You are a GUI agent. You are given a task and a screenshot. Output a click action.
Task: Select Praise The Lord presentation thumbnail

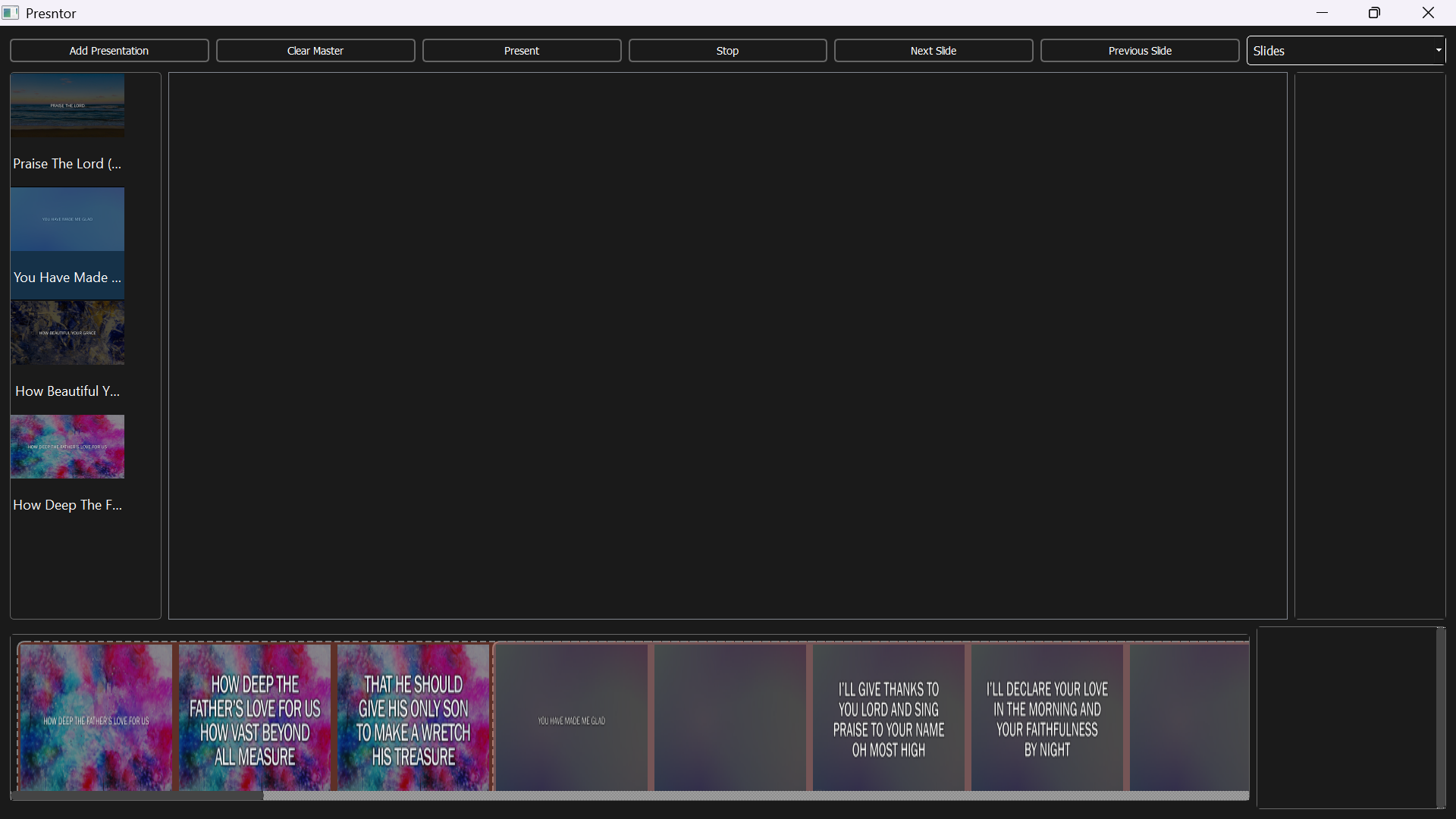67,106
